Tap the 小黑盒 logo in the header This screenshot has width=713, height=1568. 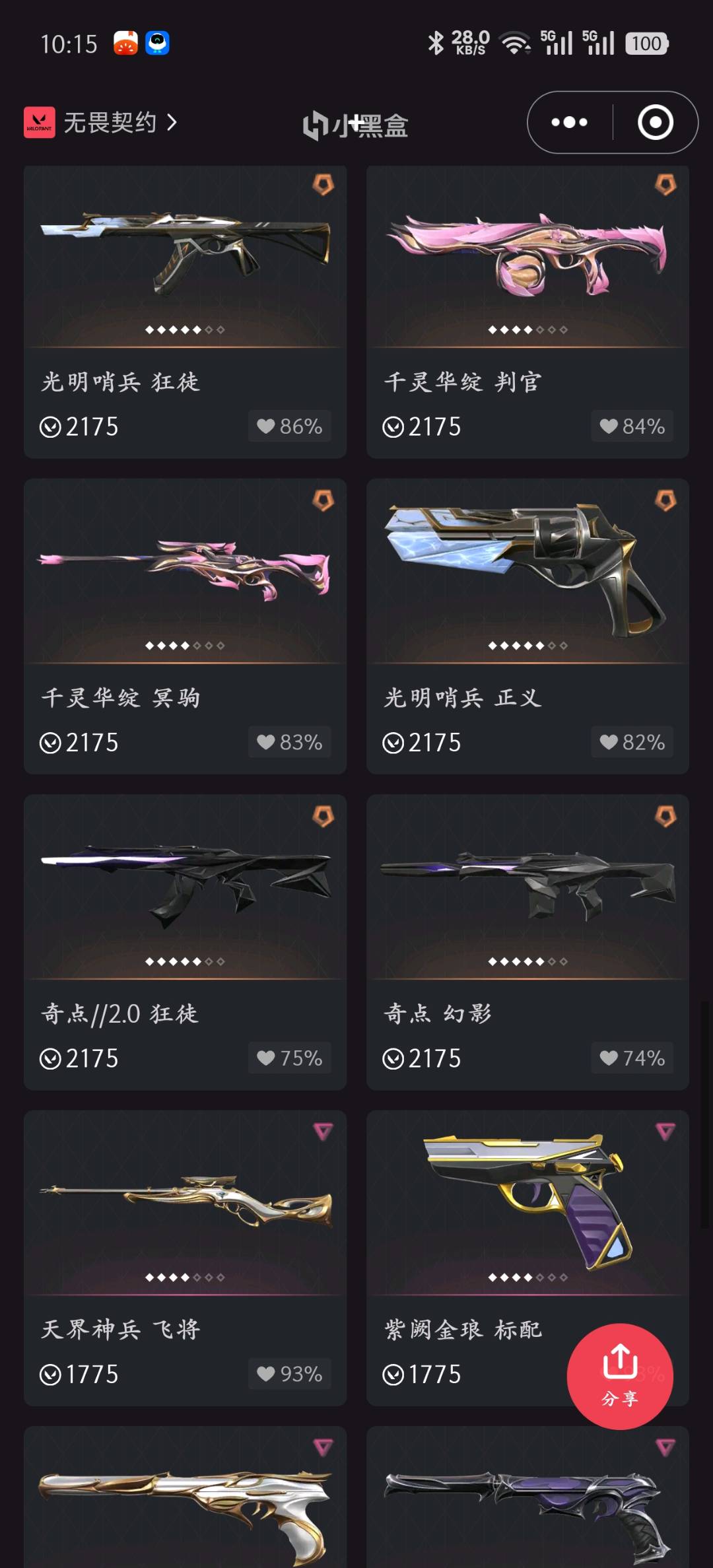(355, 124)
